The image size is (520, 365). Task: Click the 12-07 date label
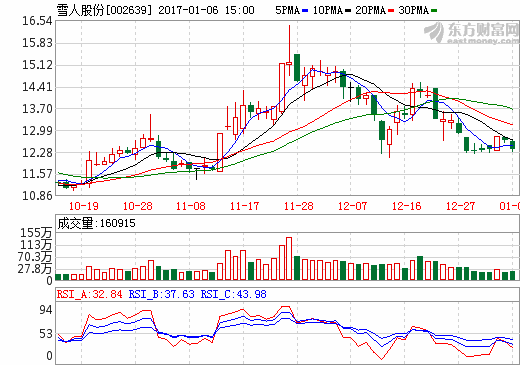[x=352, y=206]
